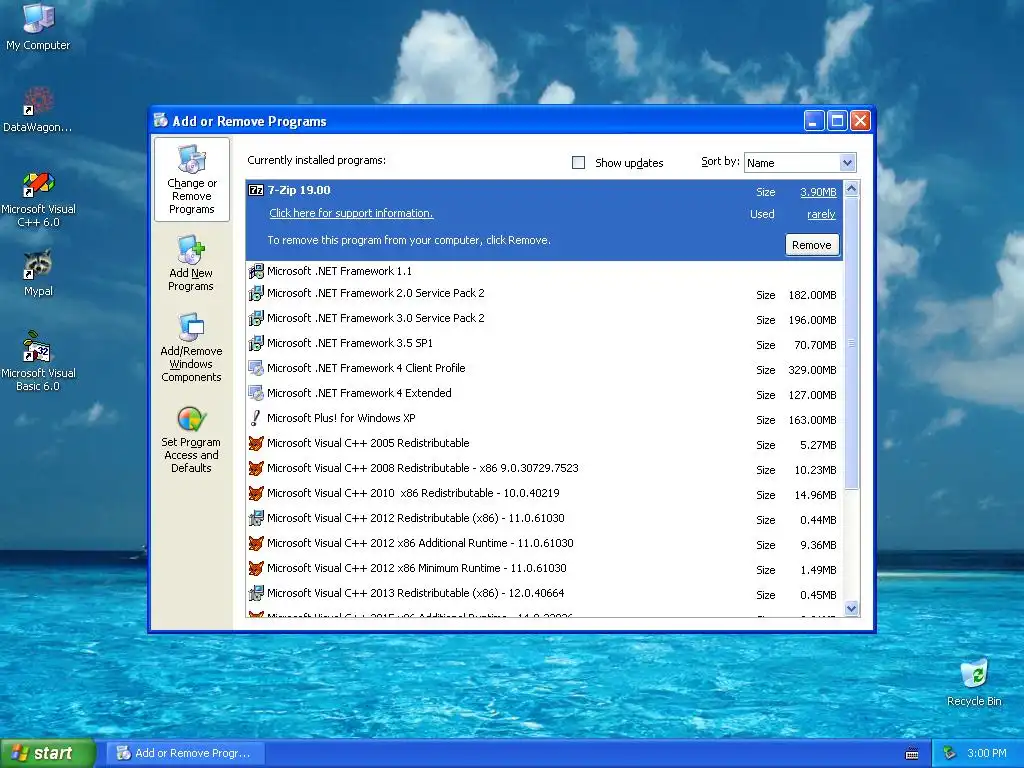Click the Visual C++ 2012 x86 Additional Runtime icon
The height and width of the screenshot is (768, 1024).
pos(256,543)
